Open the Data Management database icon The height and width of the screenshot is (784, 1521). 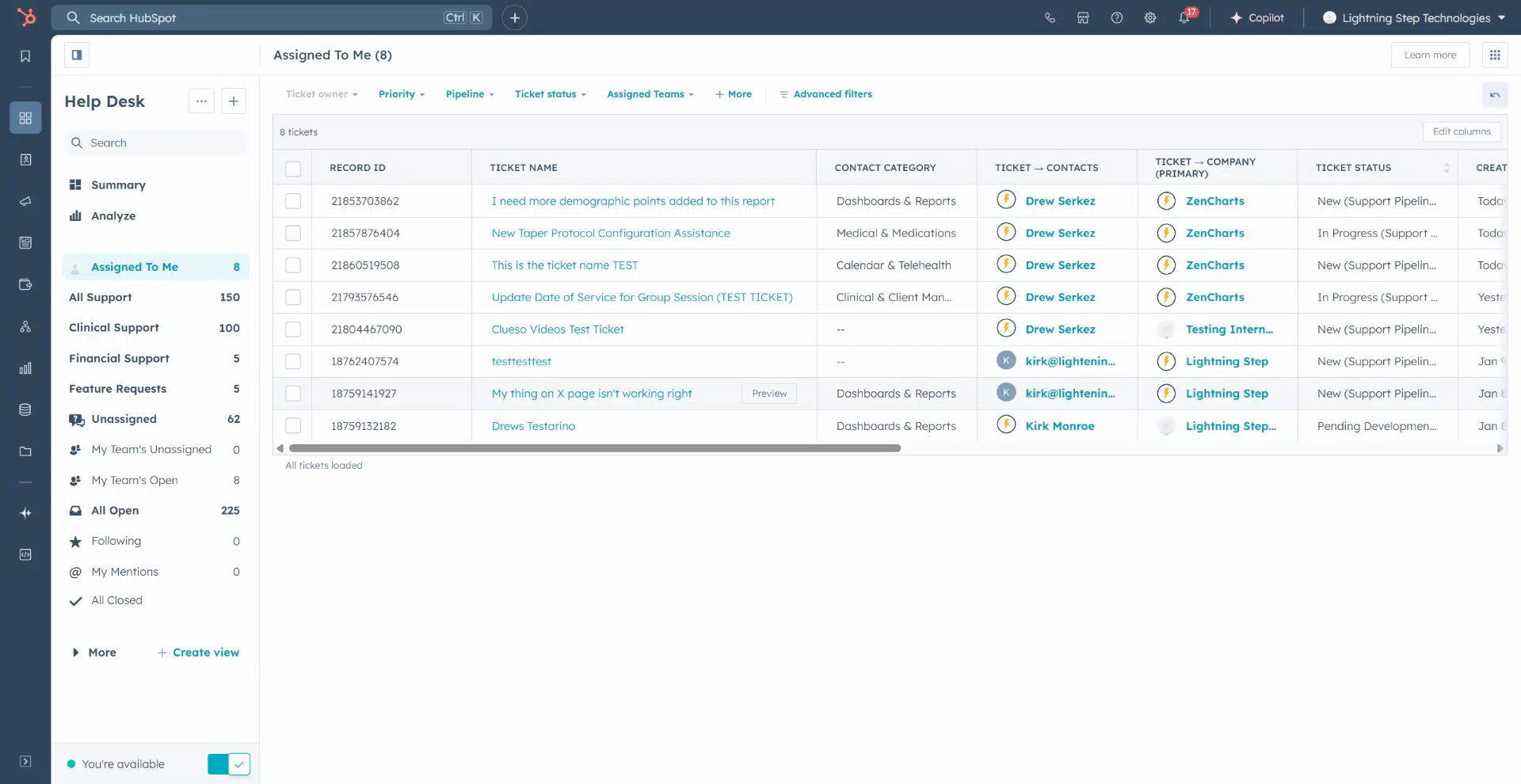(x=25, y=409)
